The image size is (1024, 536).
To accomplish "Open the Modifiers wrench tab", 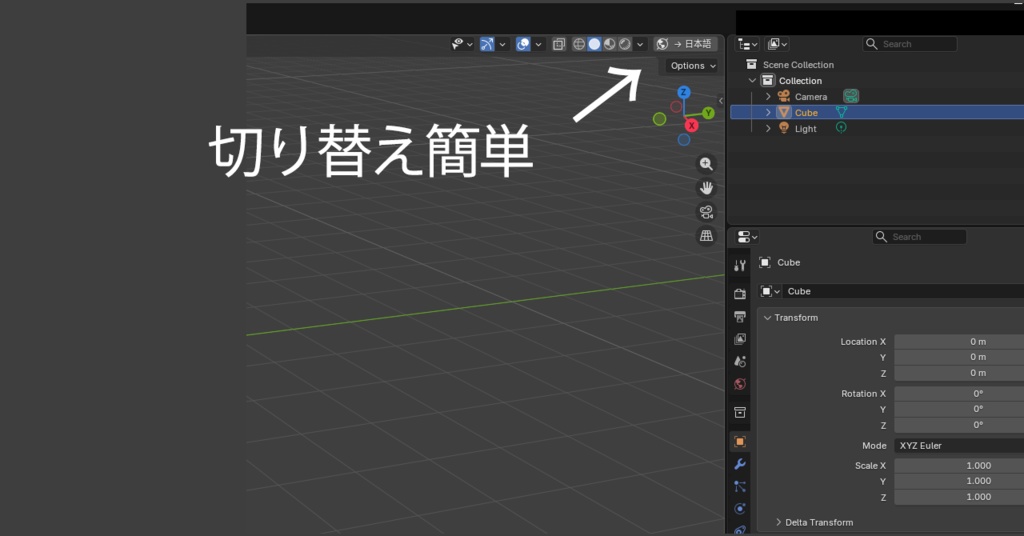I will (x=739, y=464).
